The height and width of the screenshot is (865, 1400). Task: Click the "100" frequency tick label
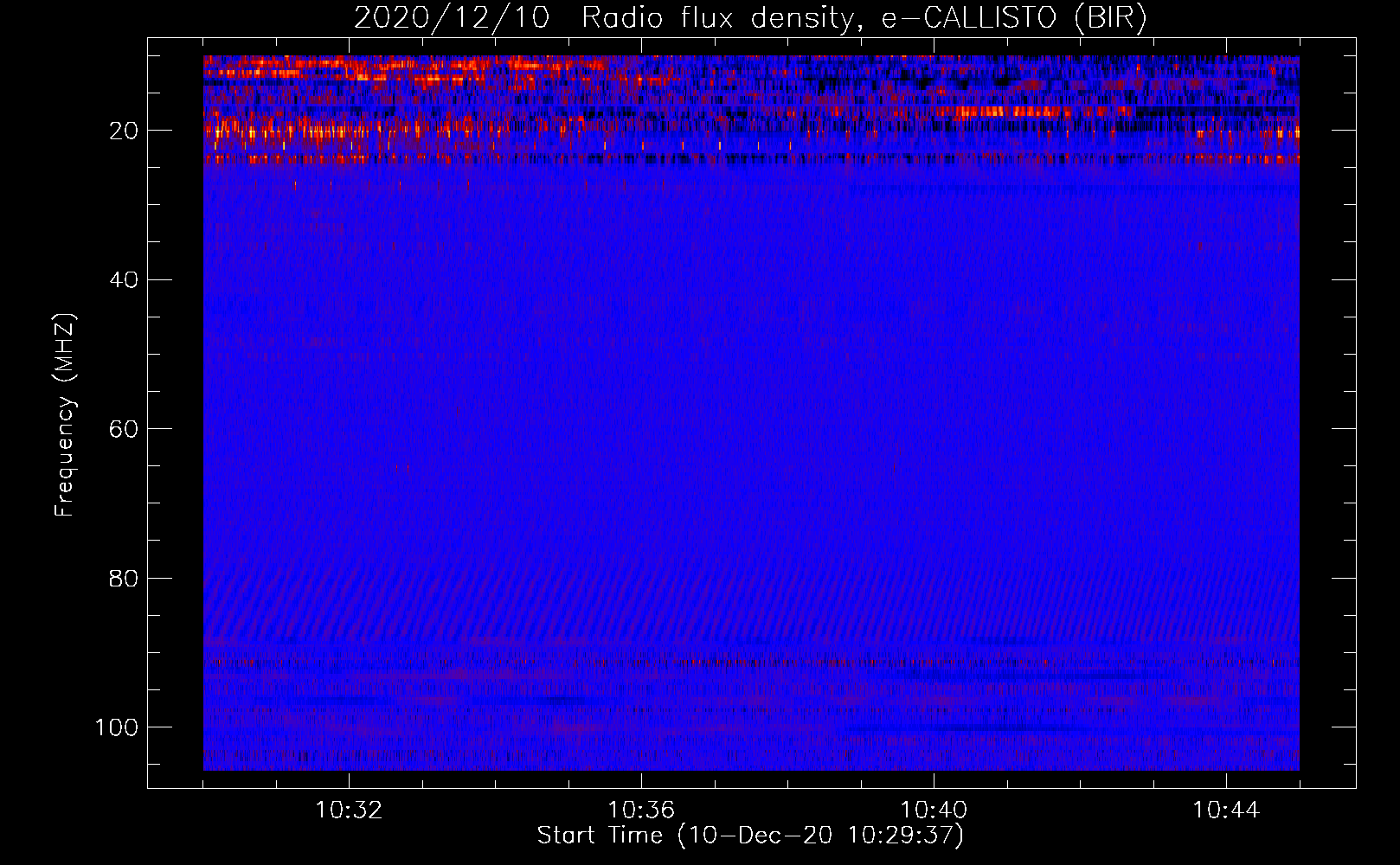point(117,727)
